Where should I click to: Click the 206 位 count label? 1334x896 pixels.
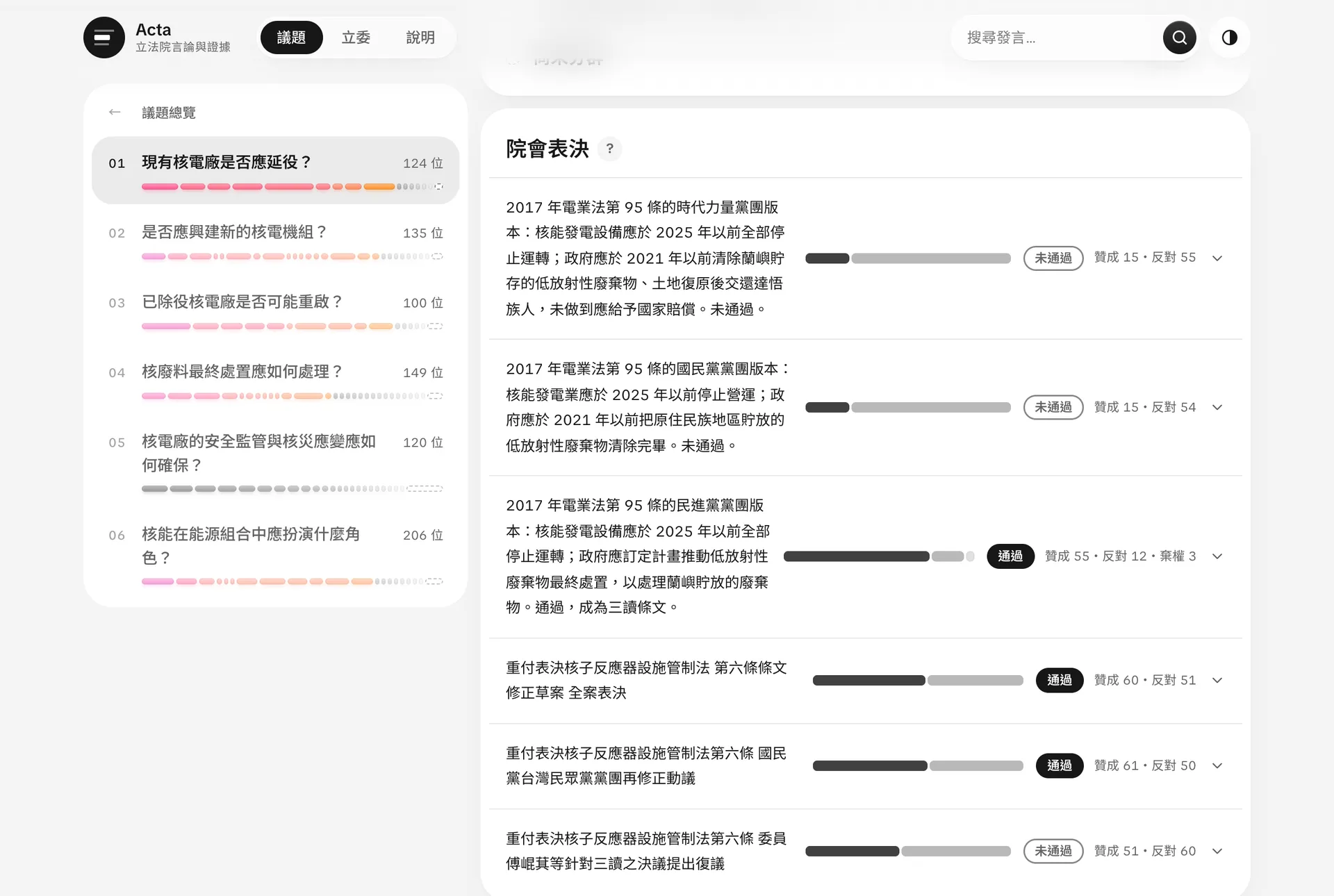click(x=423, y=536)
